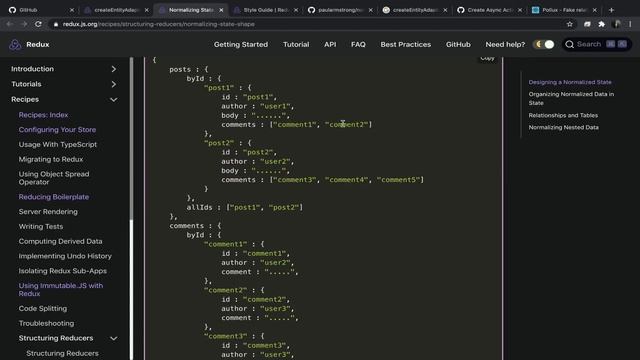Open Implementing Undo History sidebar link

coord(65,256)
